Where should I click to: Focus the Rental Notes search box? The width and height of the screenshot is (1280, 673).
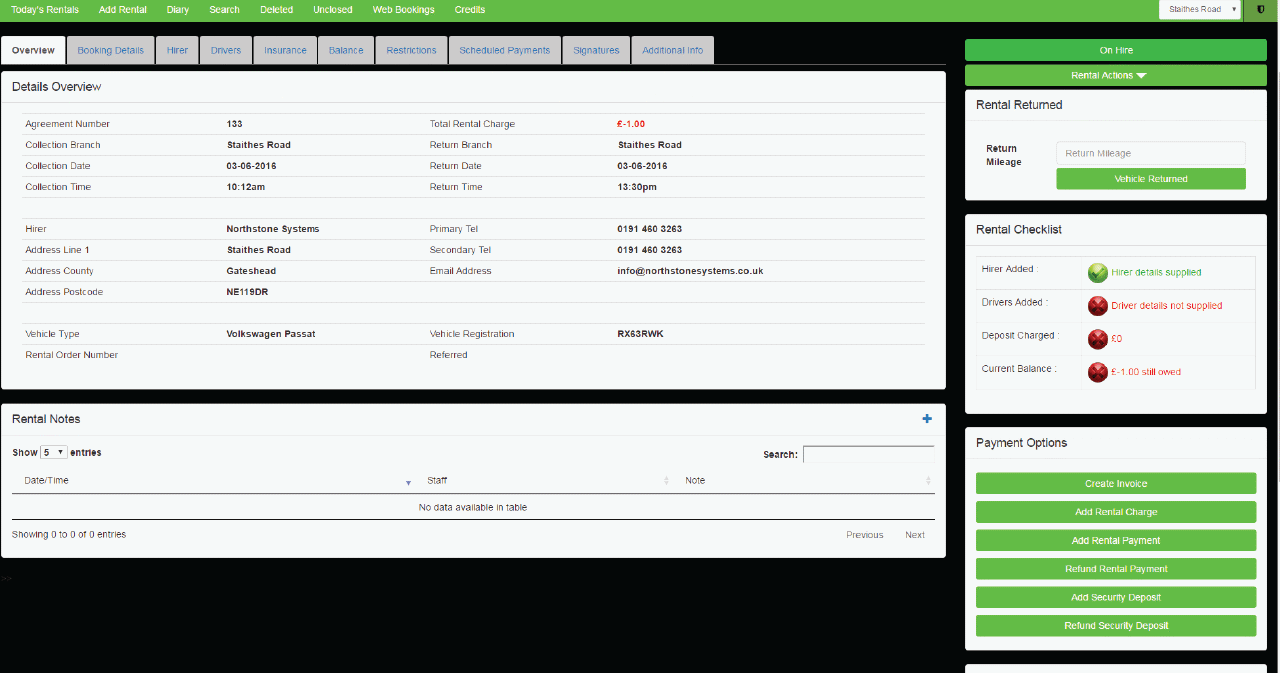tap(868, 454)
